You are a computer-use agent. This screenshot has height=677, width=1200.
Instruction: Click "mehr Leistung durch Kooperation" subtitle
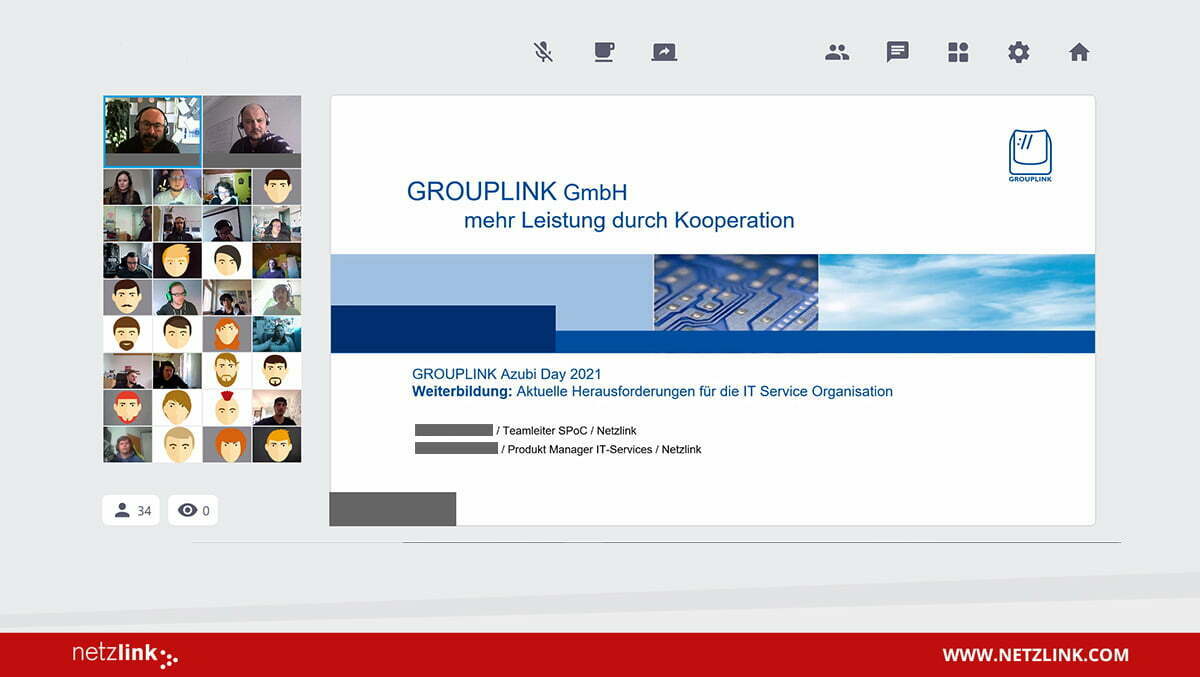tap(629, 220)
